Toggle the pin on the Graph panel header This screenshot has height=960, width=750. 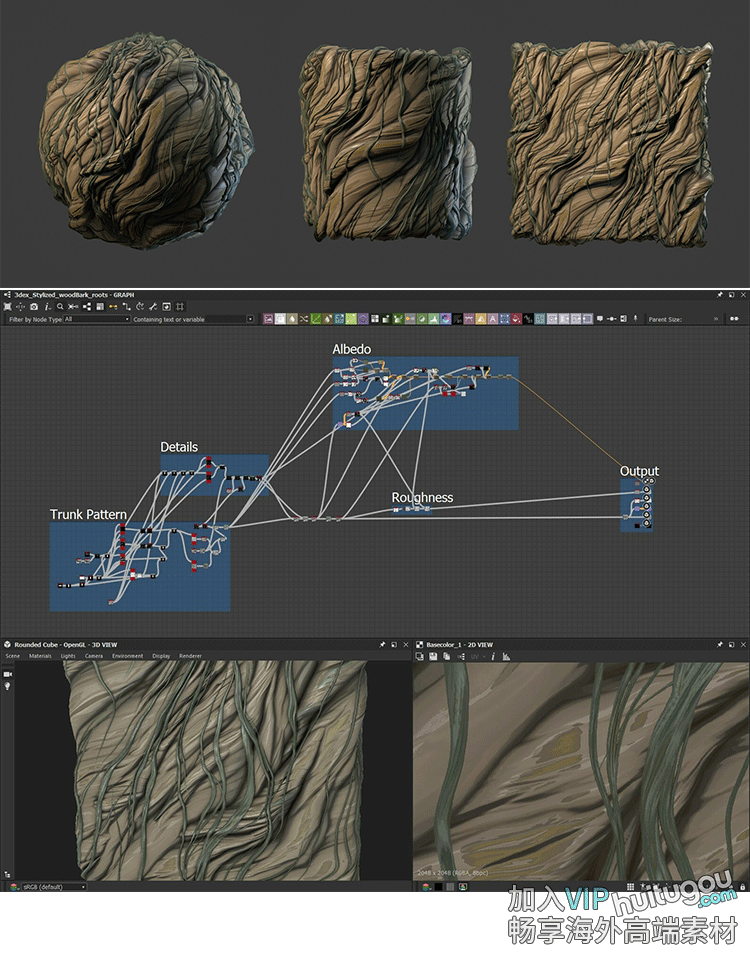coord(719,295)
